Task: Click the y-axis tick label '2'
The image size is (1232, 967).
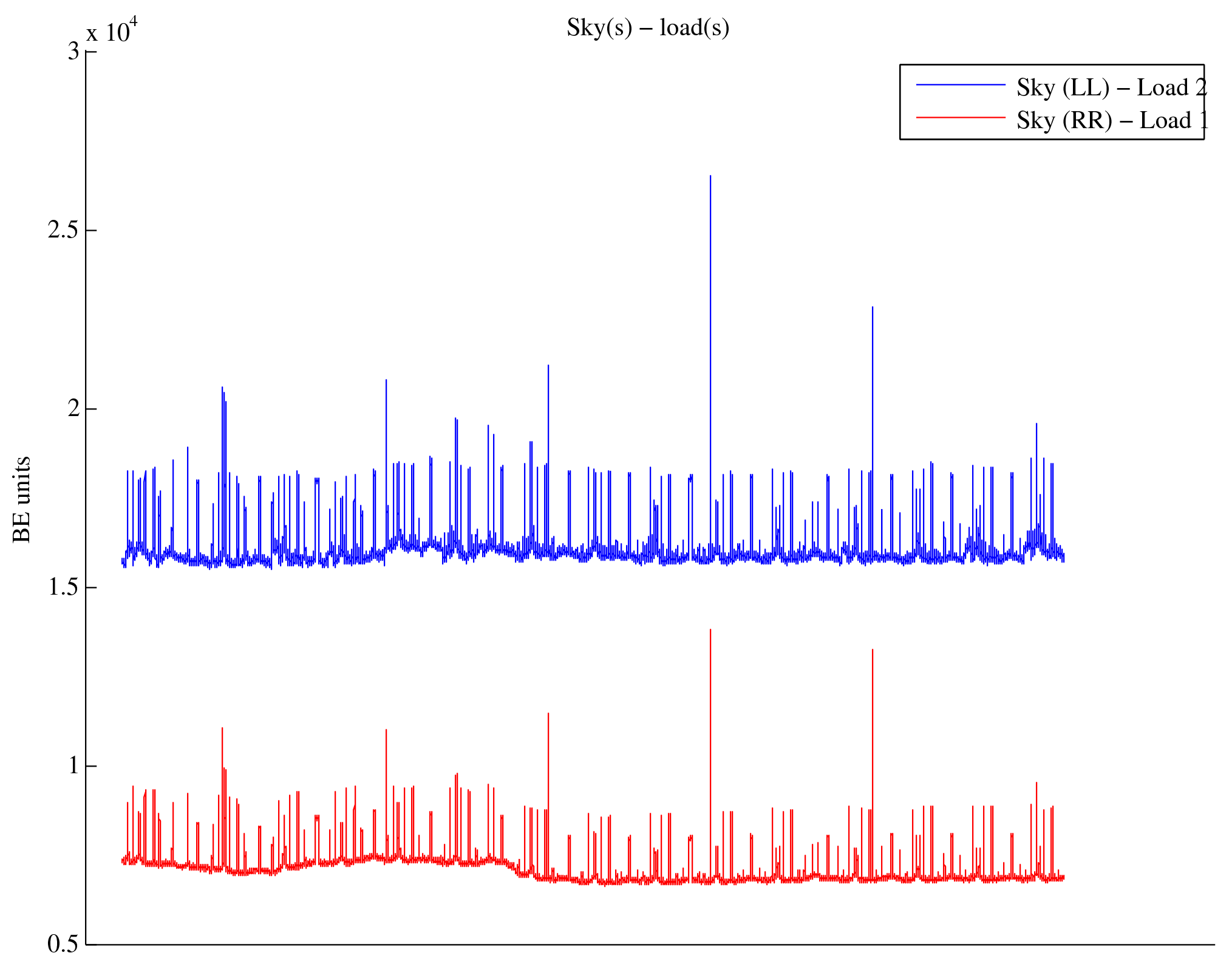Action: [x=73, y=409]
